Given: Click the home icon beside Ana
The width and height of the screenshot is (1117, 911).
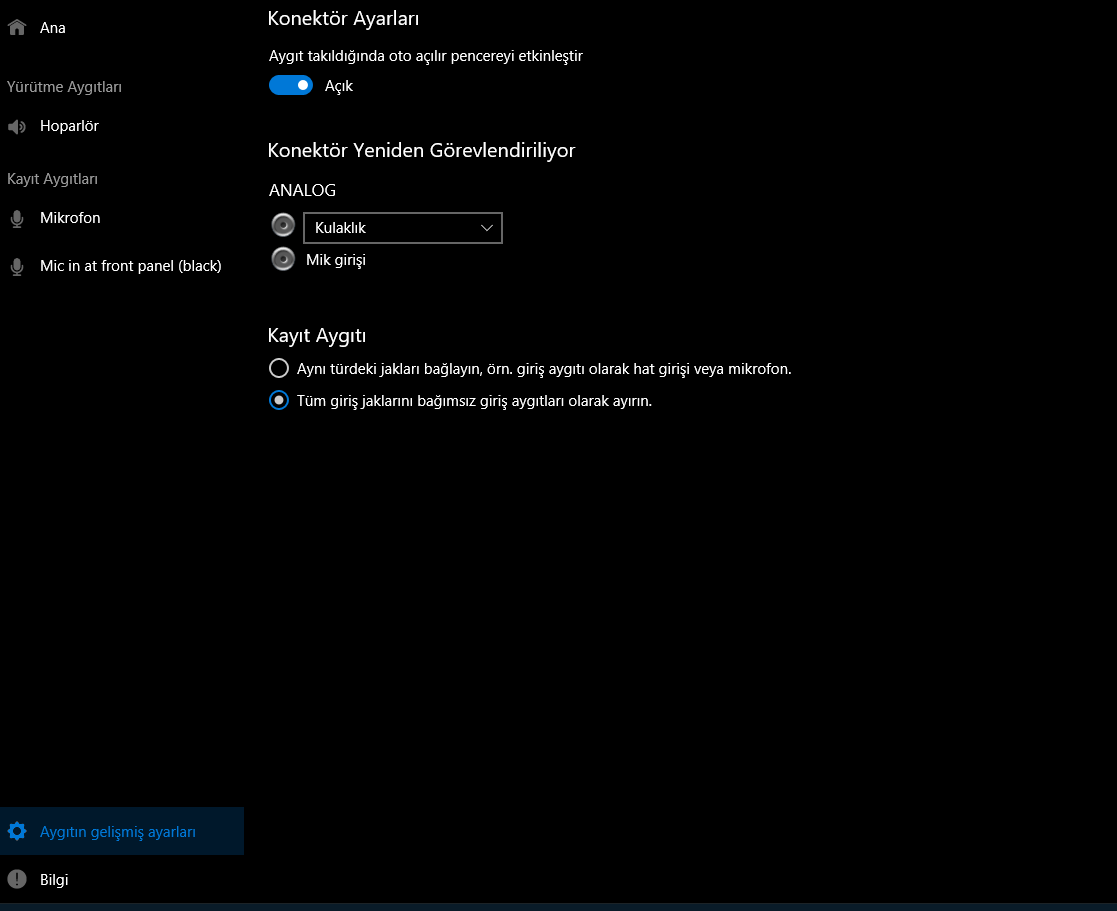Looking at the screenshot, I should [17, 27].
